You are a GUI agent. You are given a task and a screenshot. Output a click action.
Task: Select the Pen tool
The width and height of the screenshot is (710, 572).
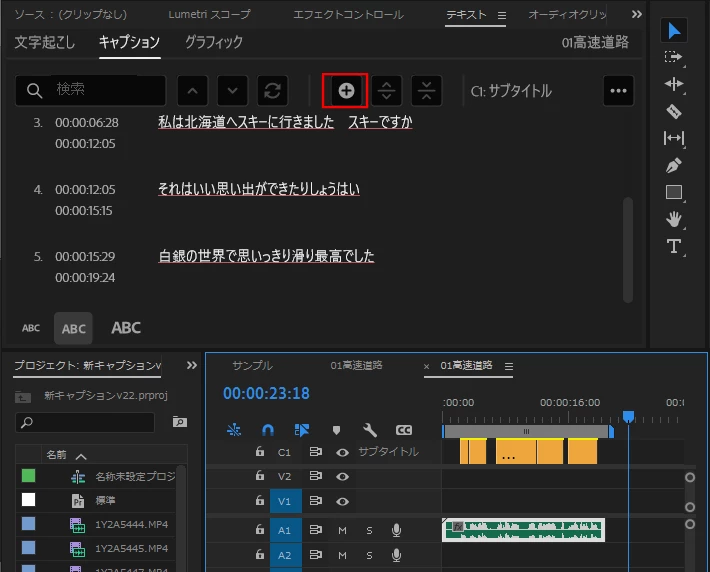(674, 165)
